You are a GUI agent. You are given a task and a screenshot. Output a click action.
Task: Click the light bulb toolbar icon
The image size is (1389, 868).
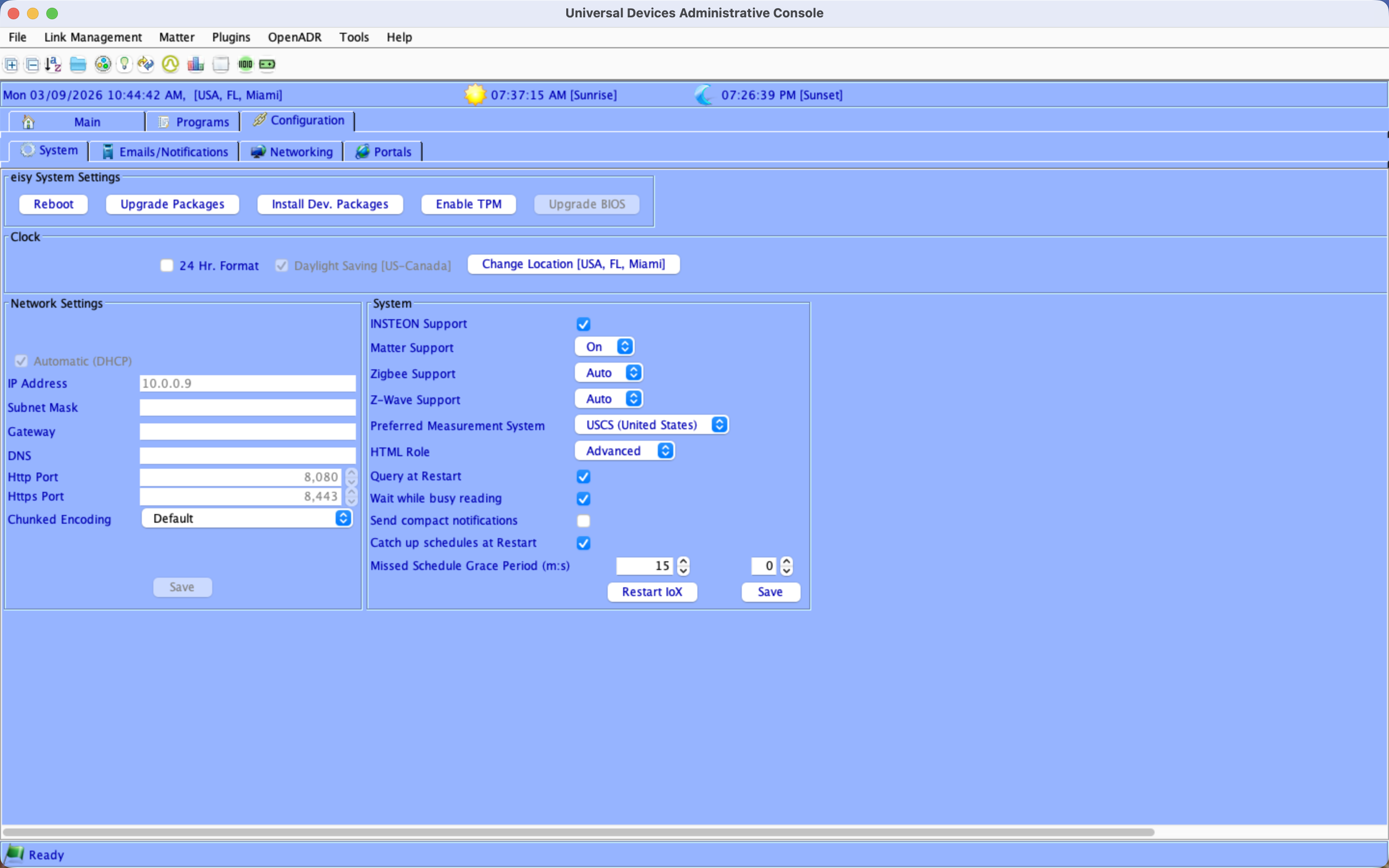point(124,64)
